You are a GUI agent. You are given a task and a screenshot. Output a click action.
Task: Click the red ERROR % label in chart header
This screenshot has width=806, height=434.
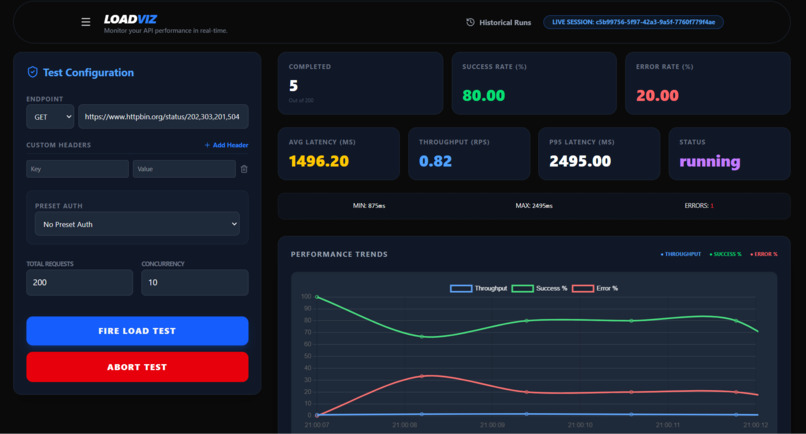tap(764, 254)
